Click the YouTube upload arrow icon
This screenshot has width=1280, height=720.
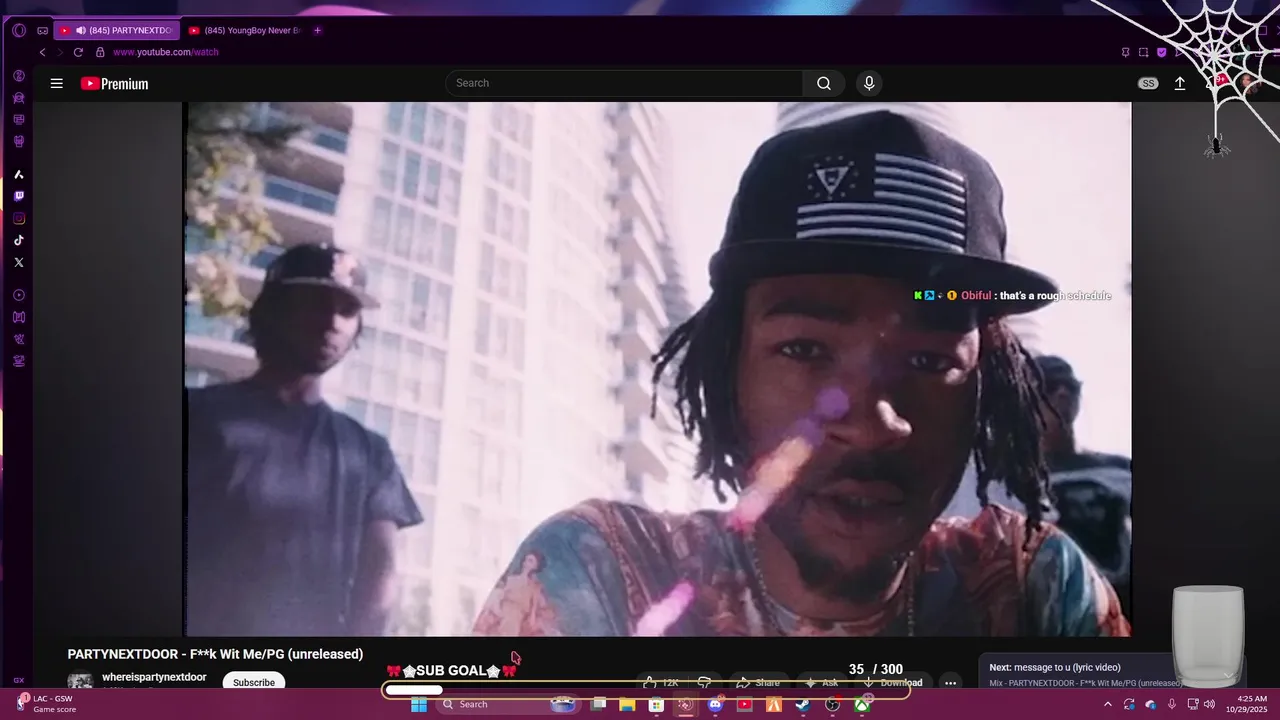[1180, 84]
